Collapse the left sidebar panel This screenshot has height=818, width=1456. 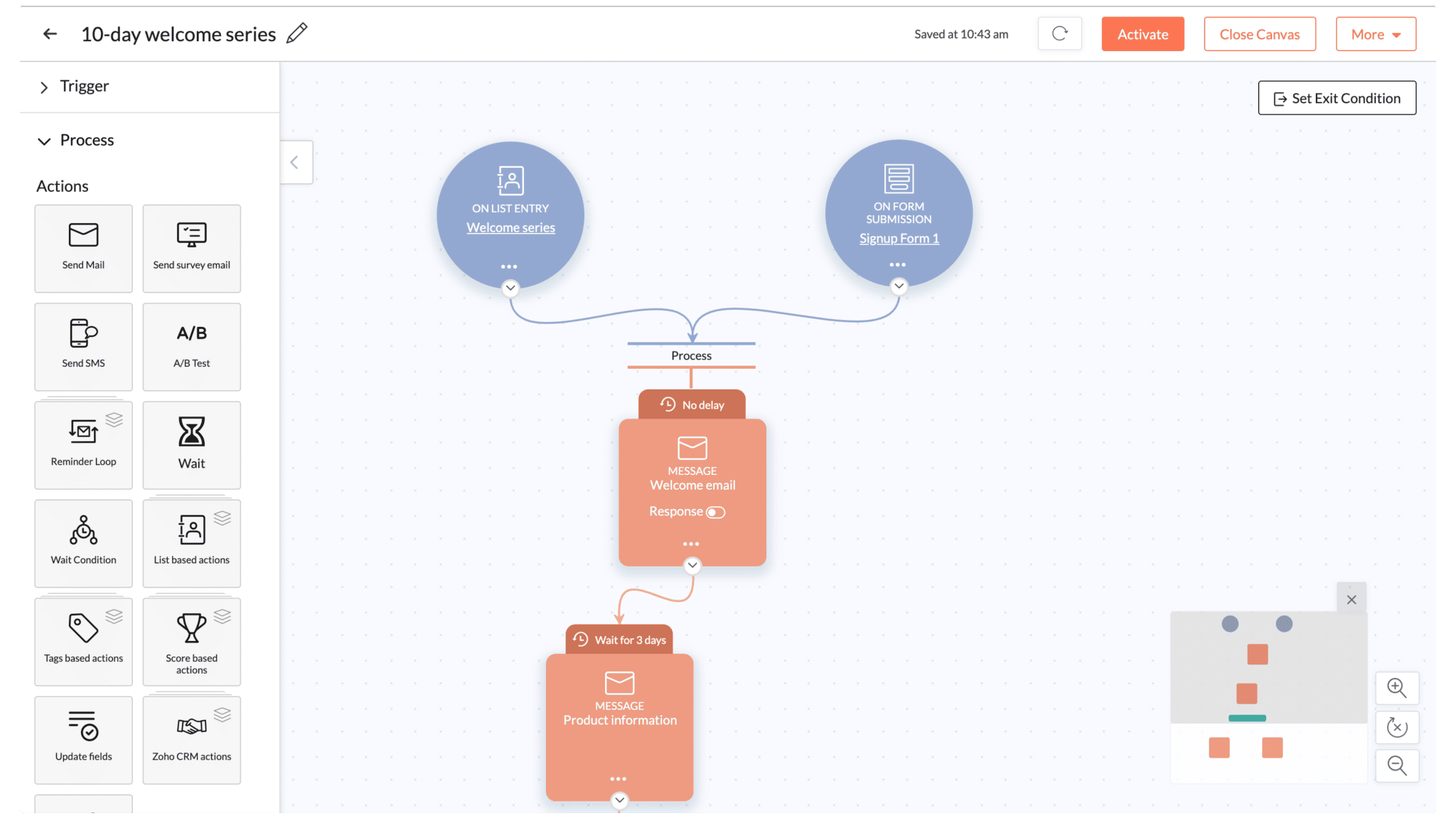[x=295, y=162]
